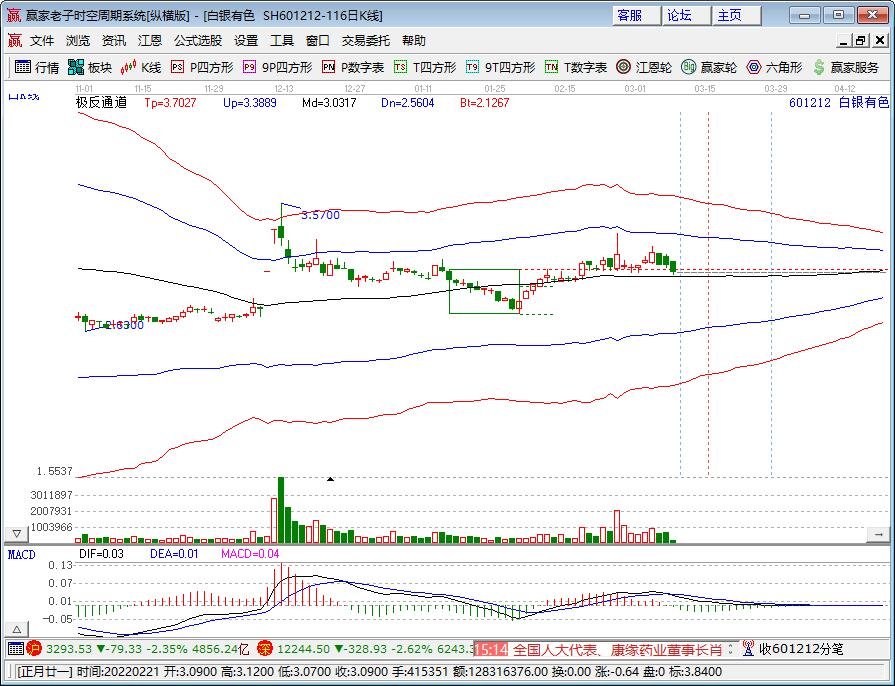895x686 pixels.
Task: Open the 交易委托 menu
Action: (366, 41)
